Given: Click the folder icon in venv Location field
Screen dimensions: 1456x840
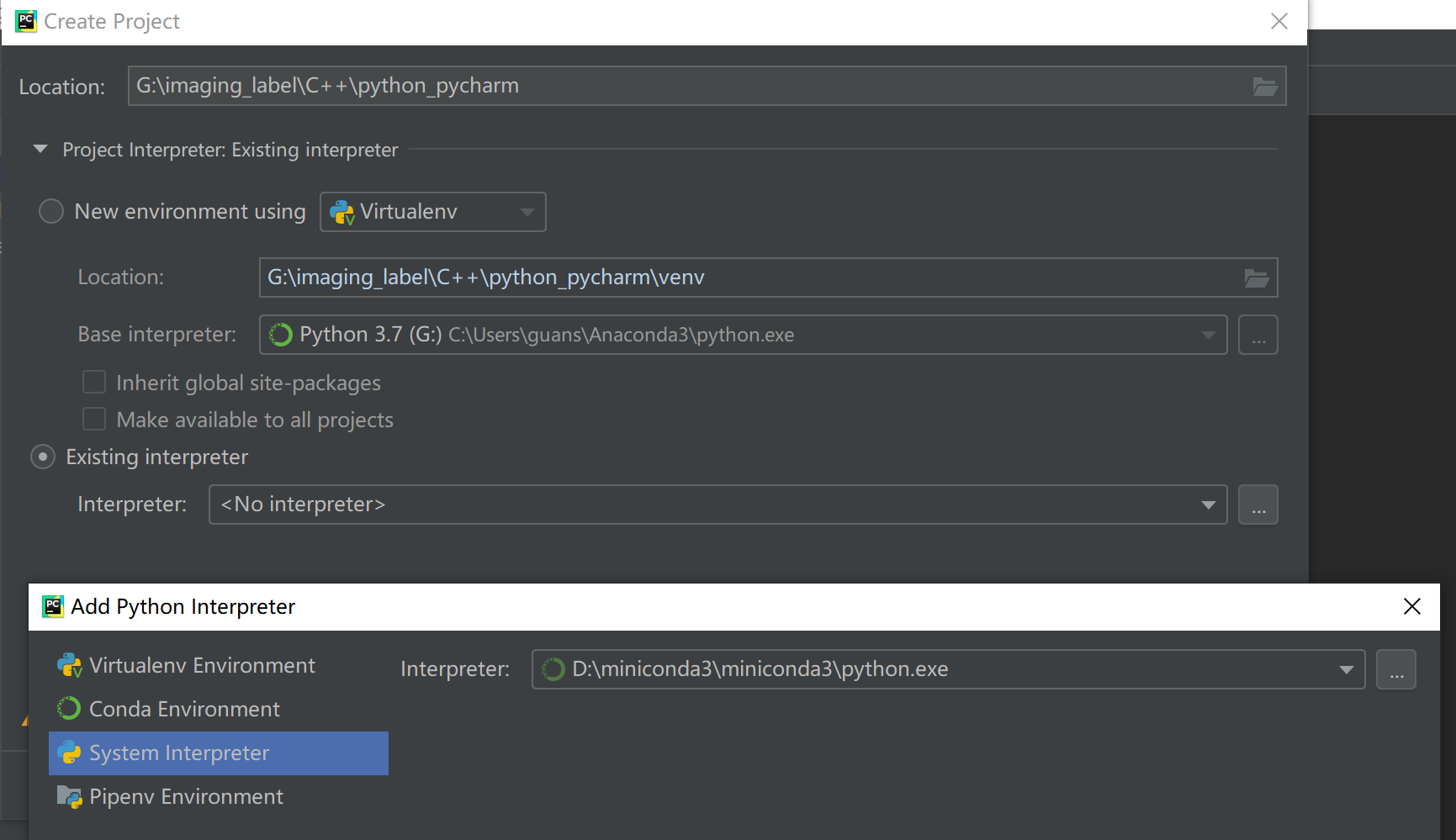Looking at the screenshot, I should [x=1256, y=277].
